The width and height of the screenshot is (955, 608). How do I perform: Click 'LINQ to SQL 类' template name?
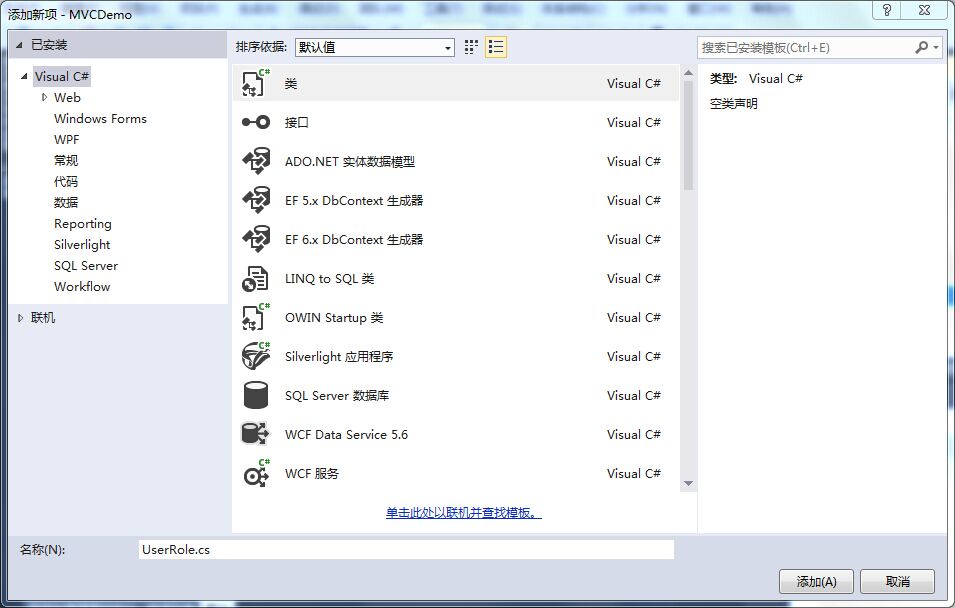[x=329, y=278]
